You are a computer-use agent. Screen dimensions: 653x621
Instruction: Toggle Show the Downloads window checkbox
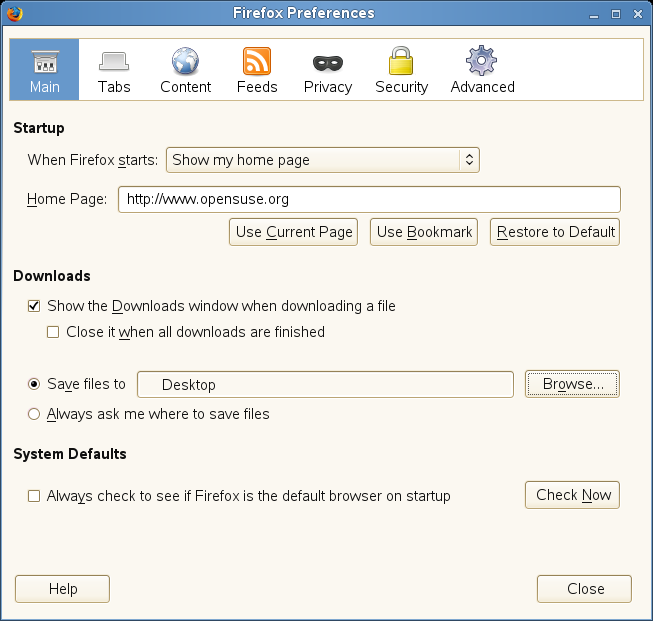34,306
